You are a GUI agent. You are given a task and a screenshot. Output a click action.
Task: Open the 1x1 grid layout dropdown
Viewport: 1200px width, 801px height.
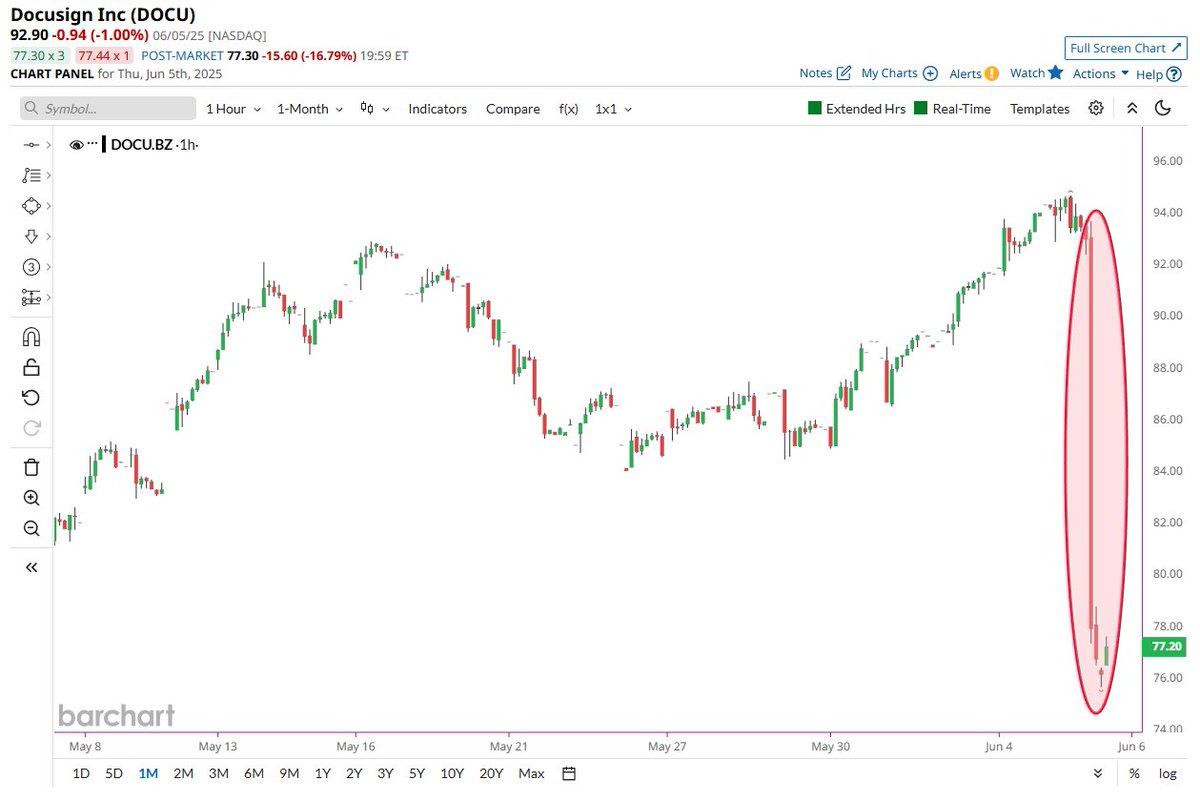click(613, 108)
